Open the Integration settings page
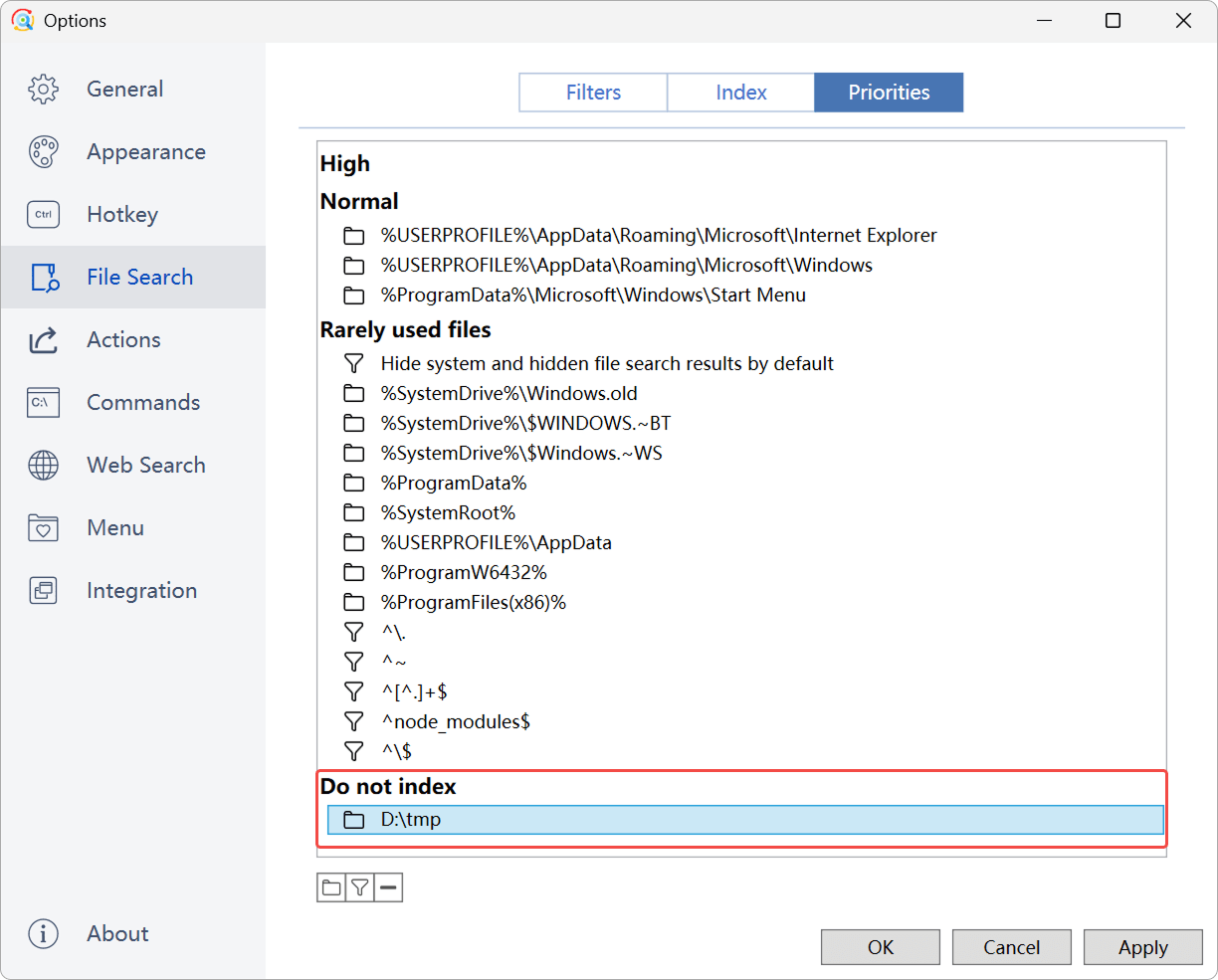The image size is (1218, 980). (x=133, y=591)
